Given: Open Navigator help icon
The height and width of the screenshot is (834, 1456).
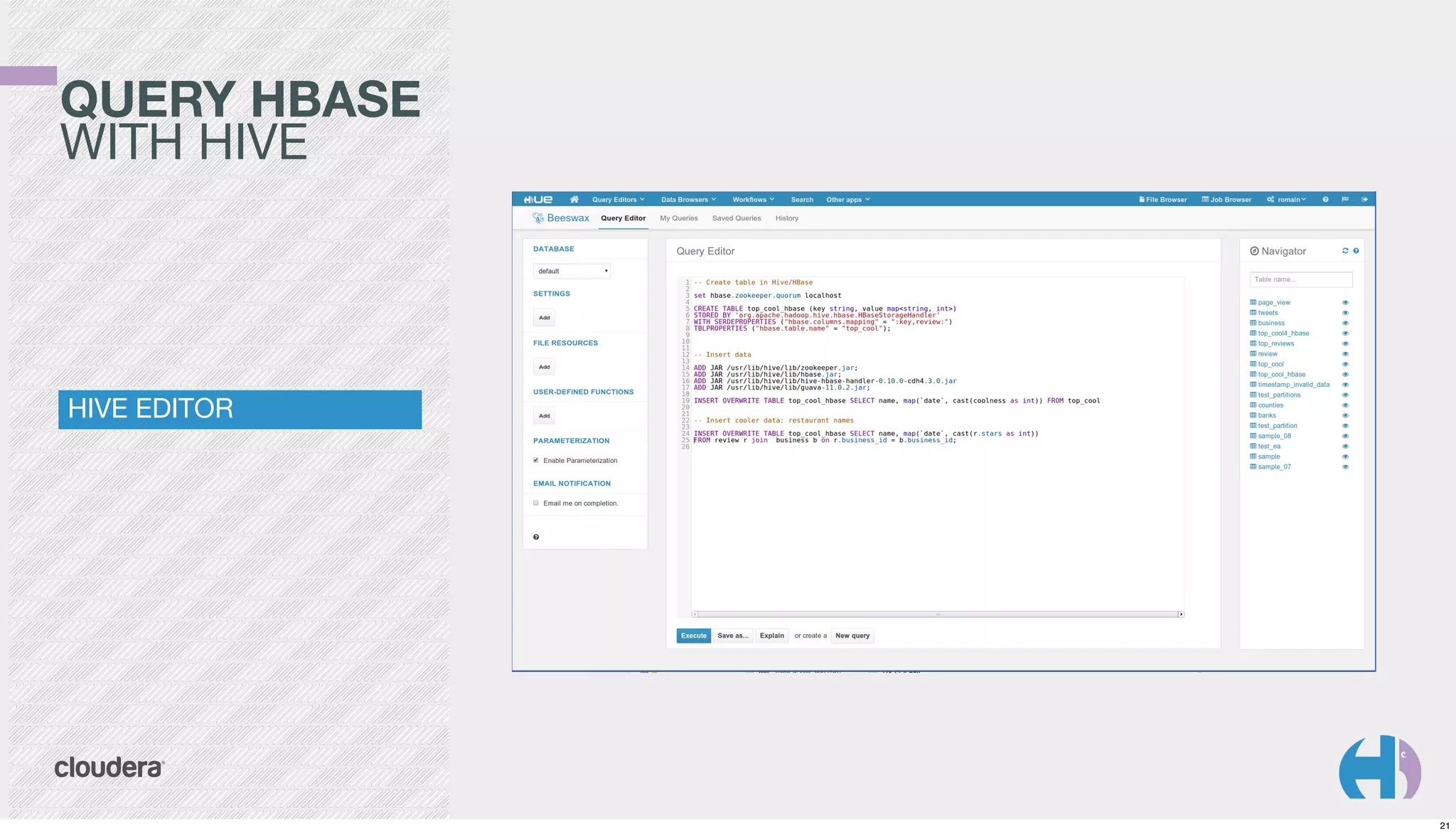Looking at the screenshot, I should (x=1356, y=251).
